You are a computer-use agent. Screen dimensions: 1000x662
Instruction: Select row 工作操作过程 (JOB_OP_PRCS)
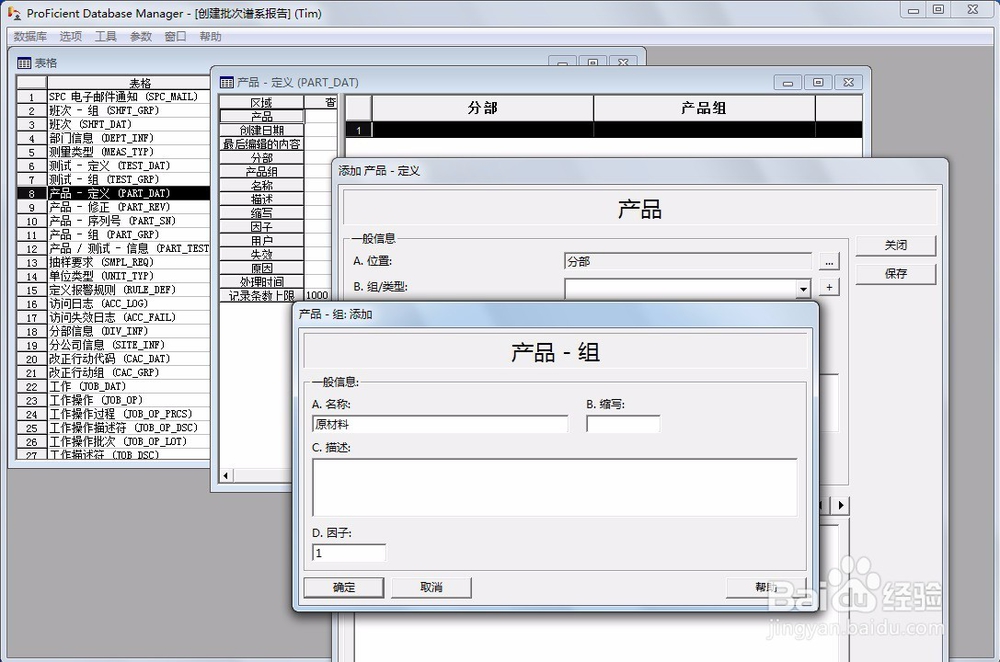click(x=128, y=415)
